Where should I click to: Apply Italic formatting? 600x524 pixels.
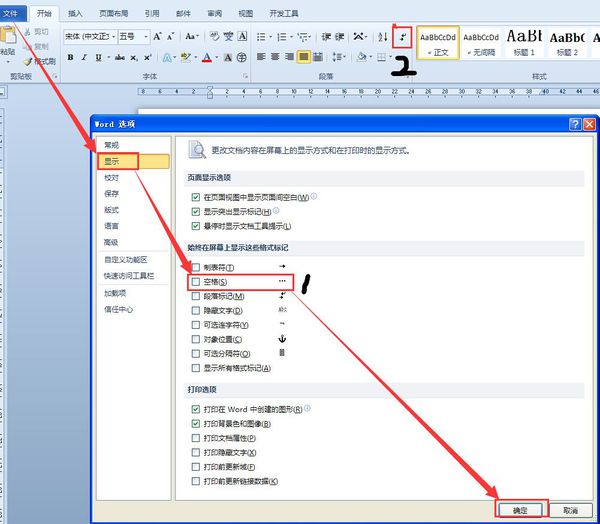tap(84, 57)
